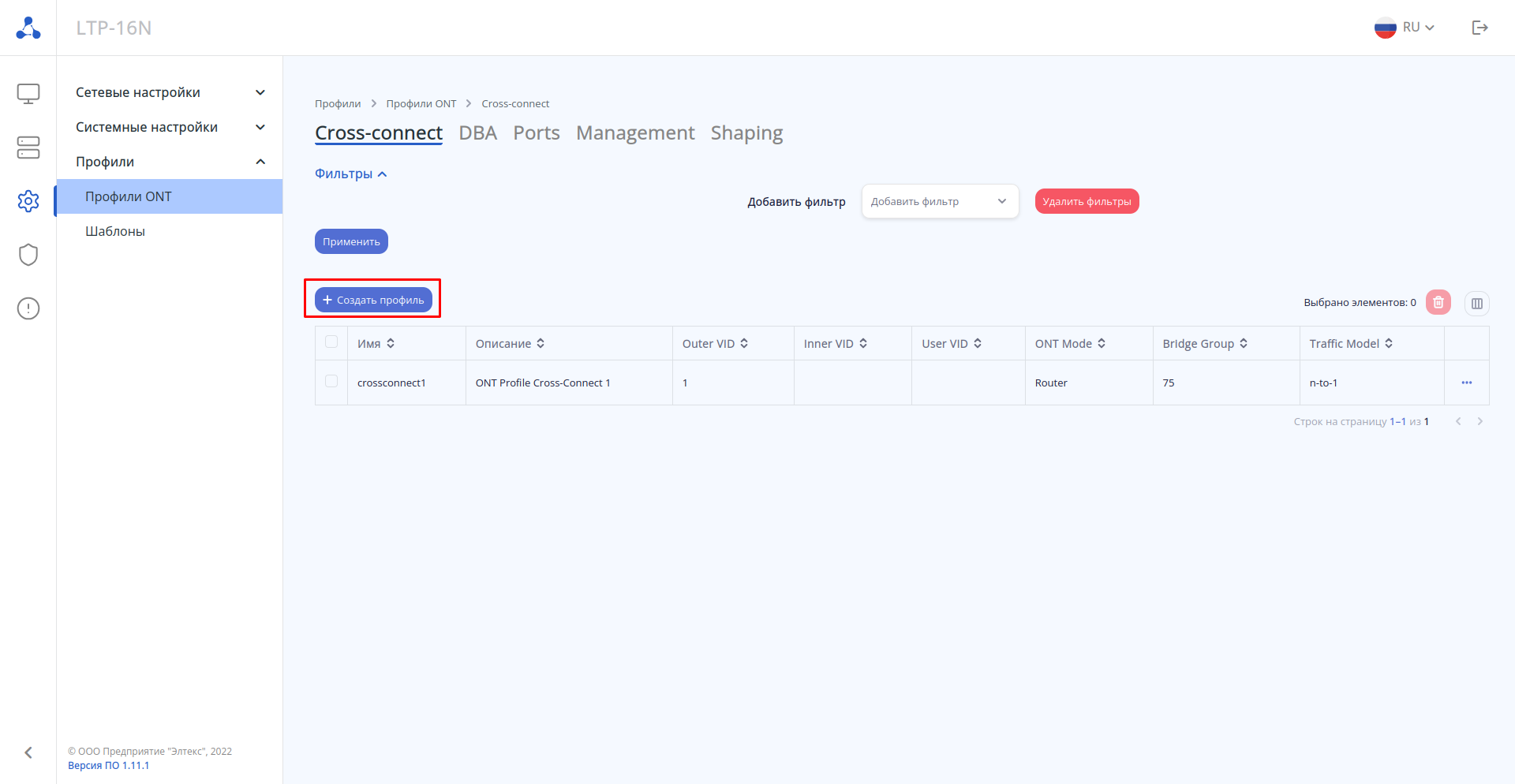1515x784 pixels.
Task: Select Шаблоны in sidebar
Action: click(169, 231)
